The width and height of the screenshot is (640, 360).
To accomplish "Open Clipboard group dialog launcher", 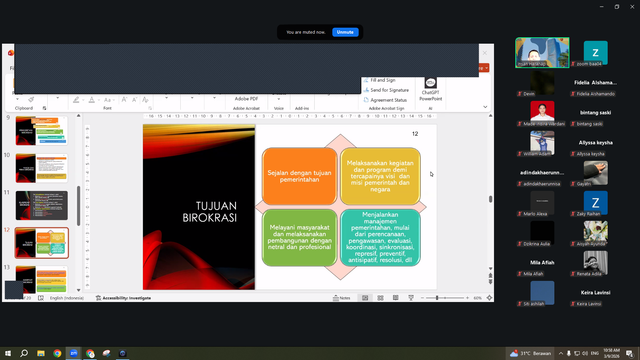I will coord(44,108).
